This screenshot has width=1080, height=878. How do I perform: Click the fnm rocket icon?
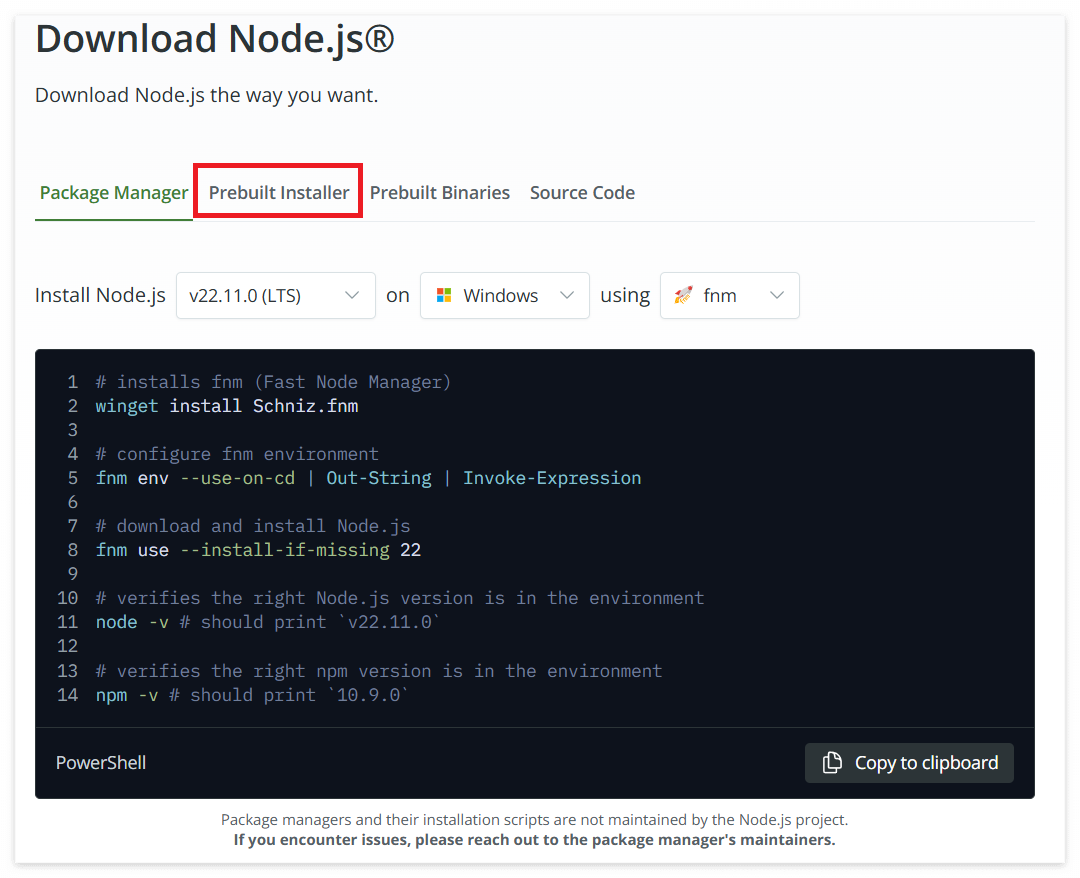(x=683, y=295)
